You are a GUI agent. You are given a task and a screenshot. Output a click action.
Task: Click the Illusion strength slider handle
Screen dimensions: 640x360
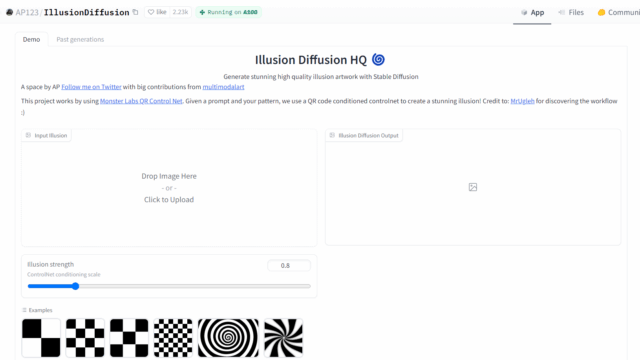pyautogui.click(x=75, y=286)
